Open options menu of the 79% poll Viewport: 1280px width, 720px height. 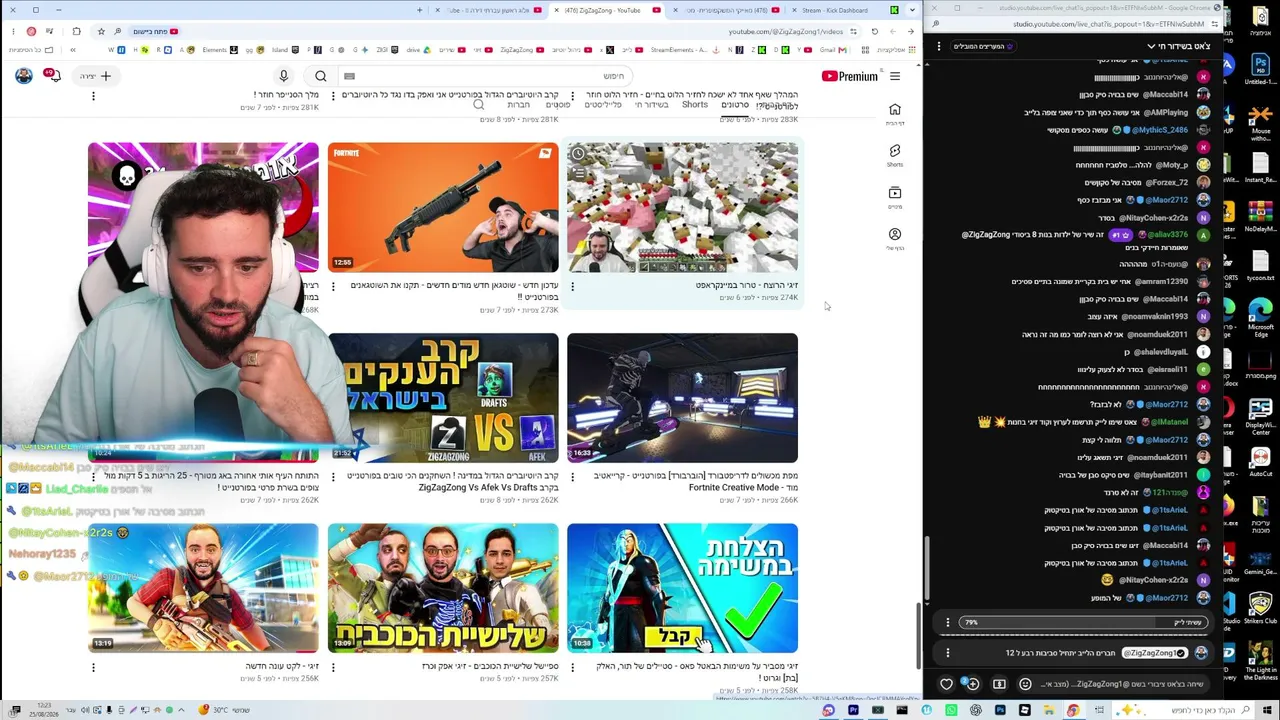point(948,623)
